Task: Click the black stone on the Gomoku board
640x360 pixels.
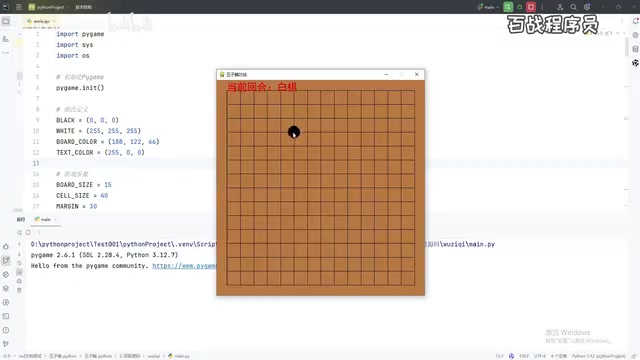Action: [294, 132]
